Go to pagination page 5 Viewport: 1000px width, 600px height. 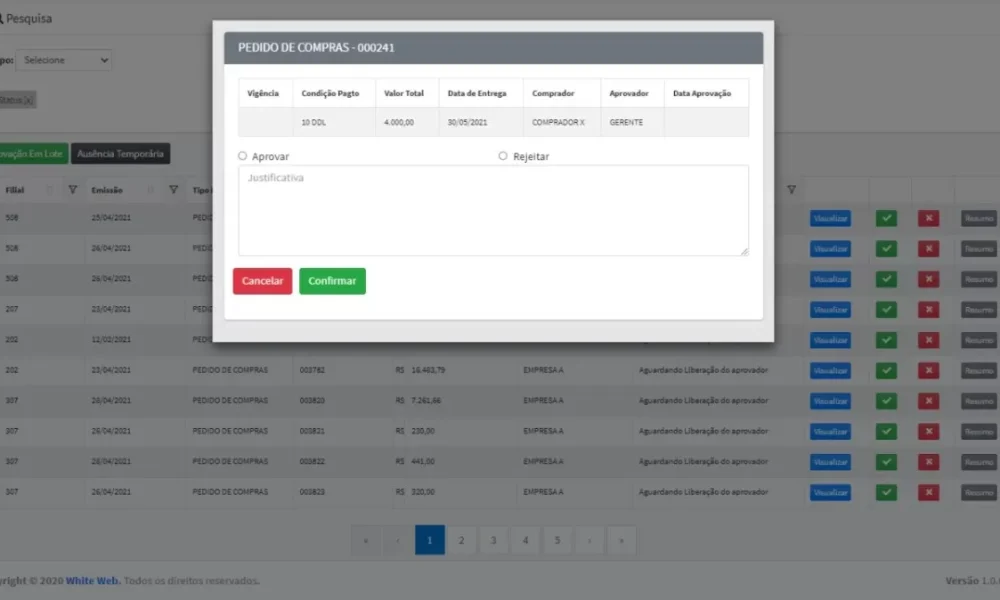[557, 540]
